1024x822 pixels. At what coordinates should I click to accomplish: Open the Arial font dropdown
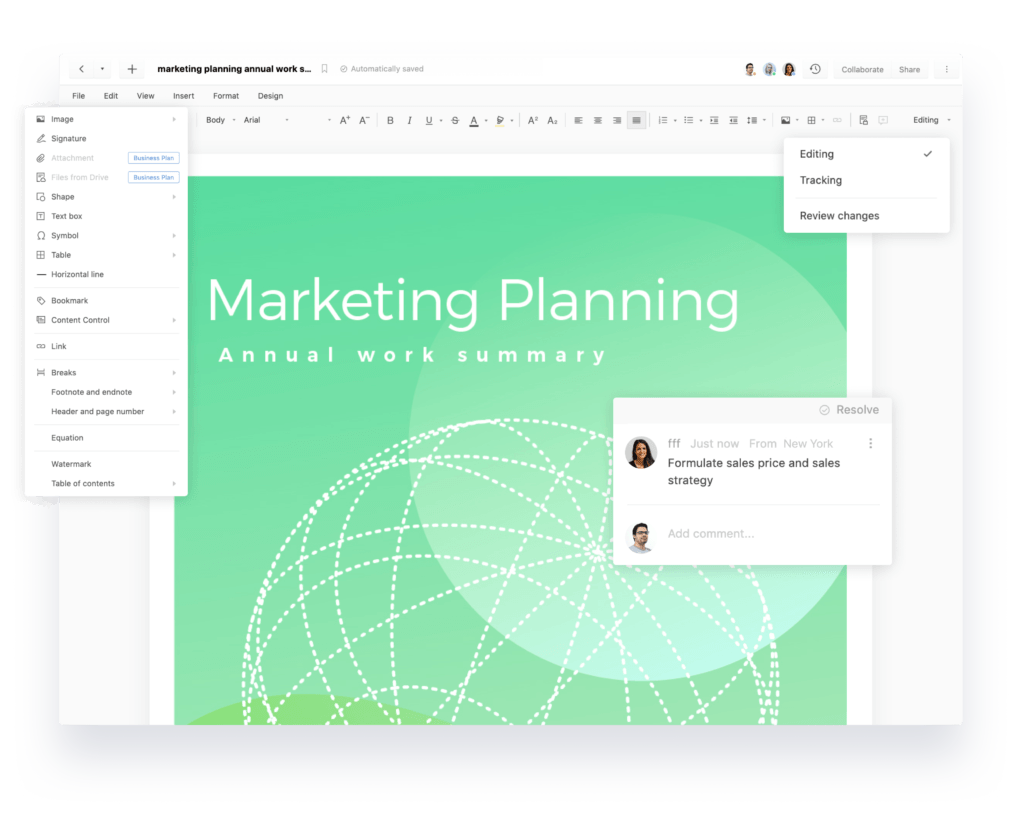[266, 120]
